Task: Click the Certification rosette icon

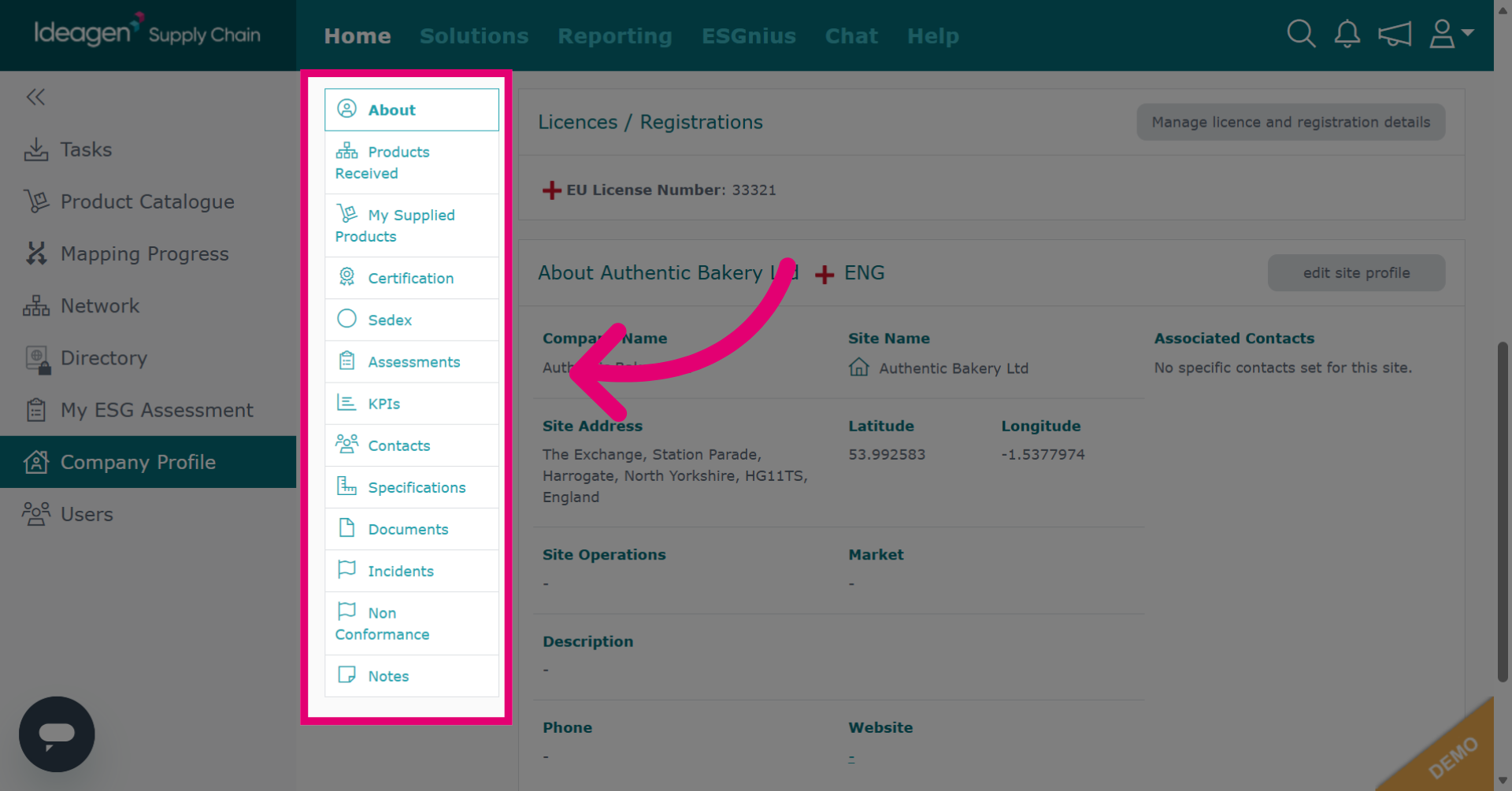Action: [x=346, y=276]
